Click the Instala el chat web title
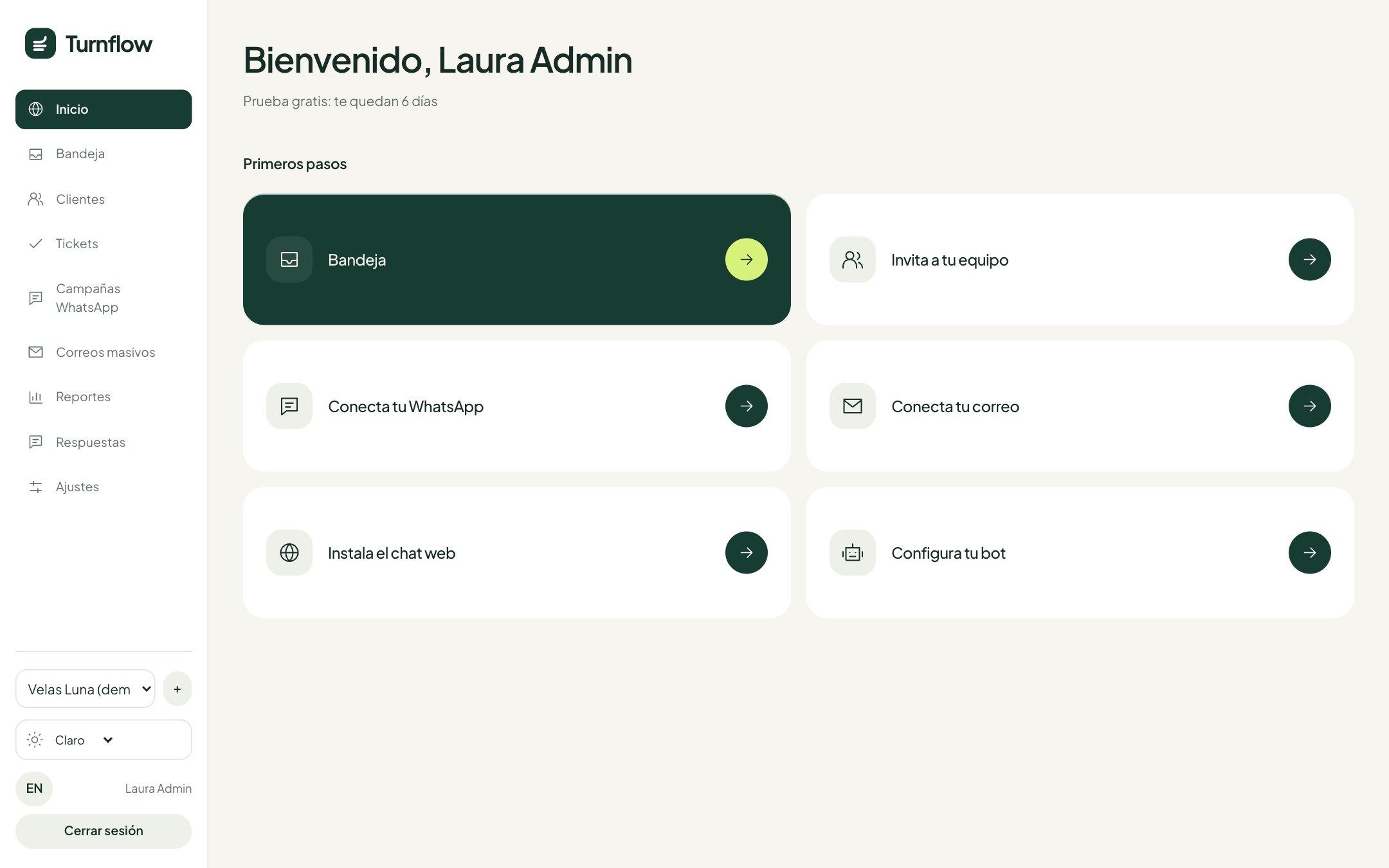The image size is (1389, 868). point(392,554)
